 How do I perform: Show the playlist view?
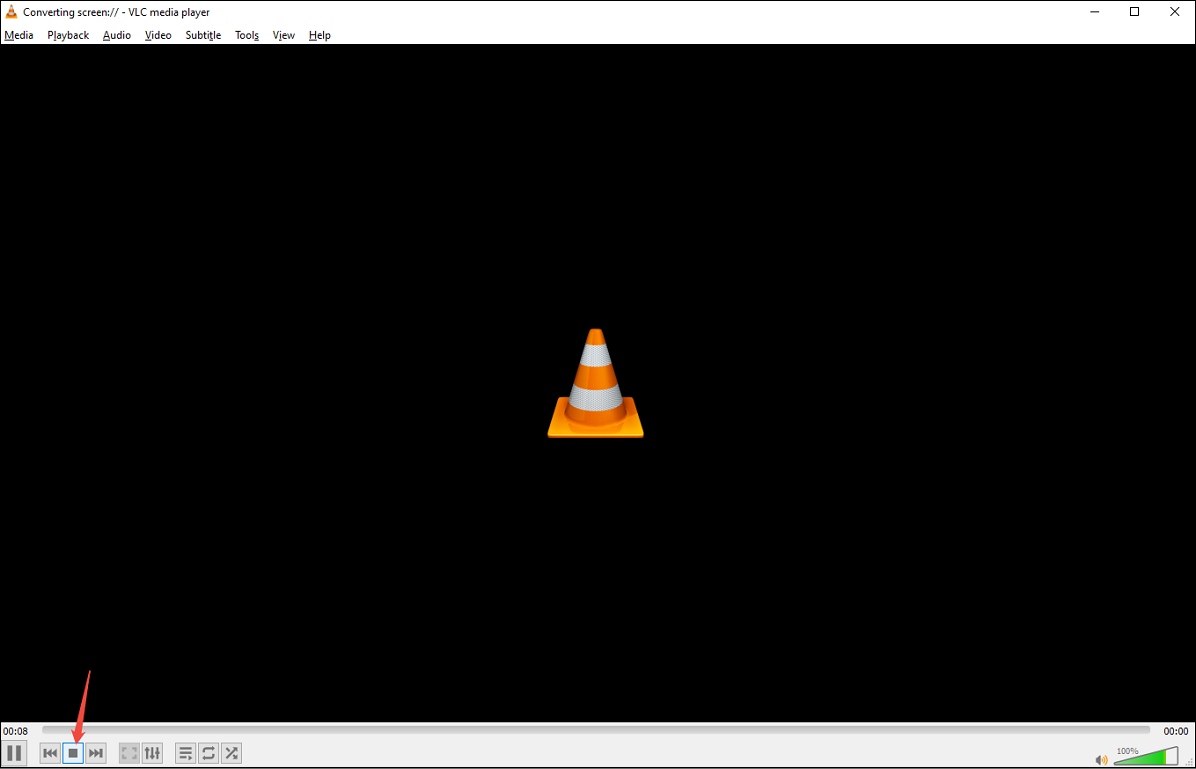pyautogui.click(x=185, y=753)
